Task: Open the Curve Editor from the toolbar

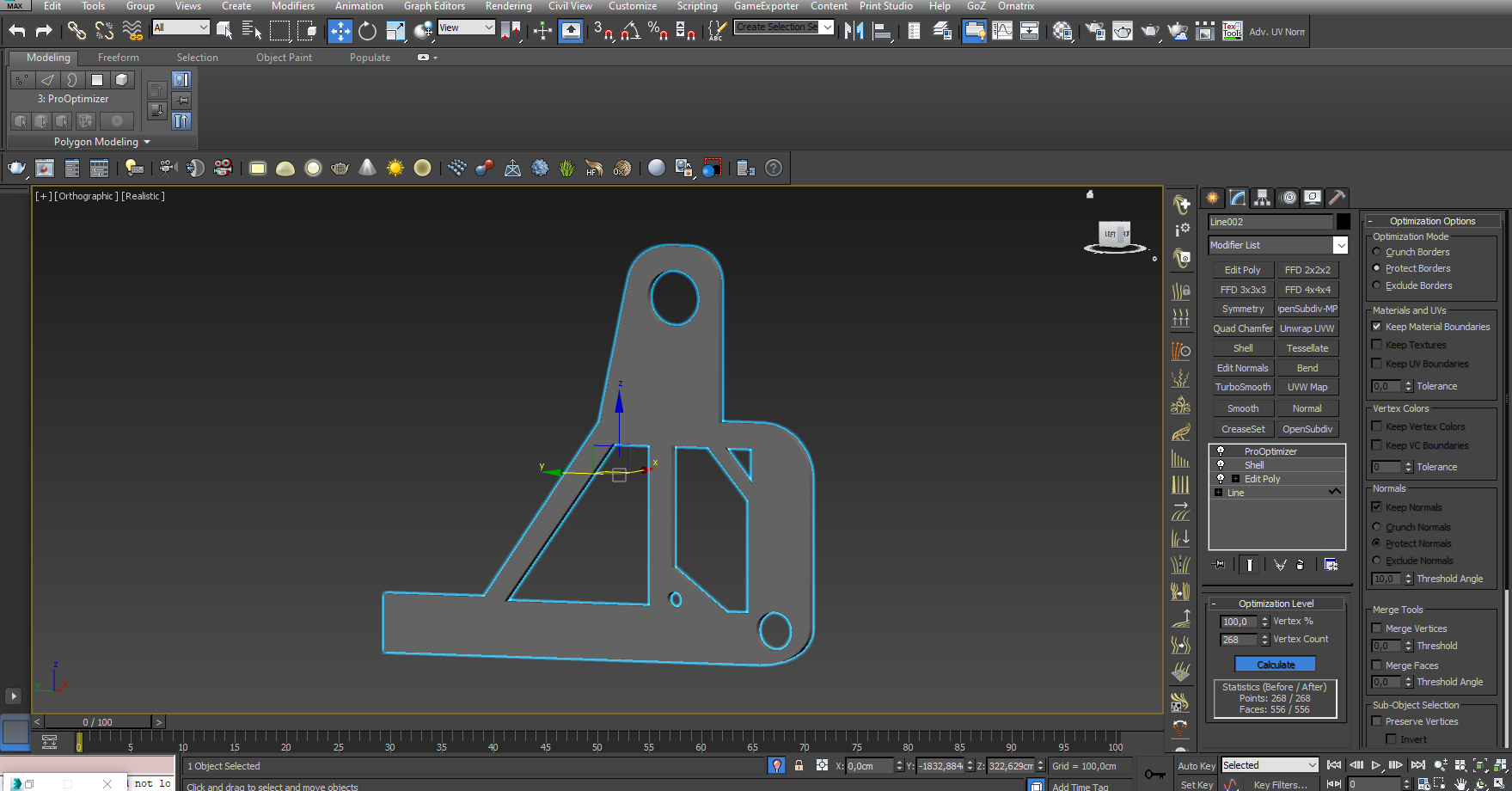Action: pos(1002,32)
